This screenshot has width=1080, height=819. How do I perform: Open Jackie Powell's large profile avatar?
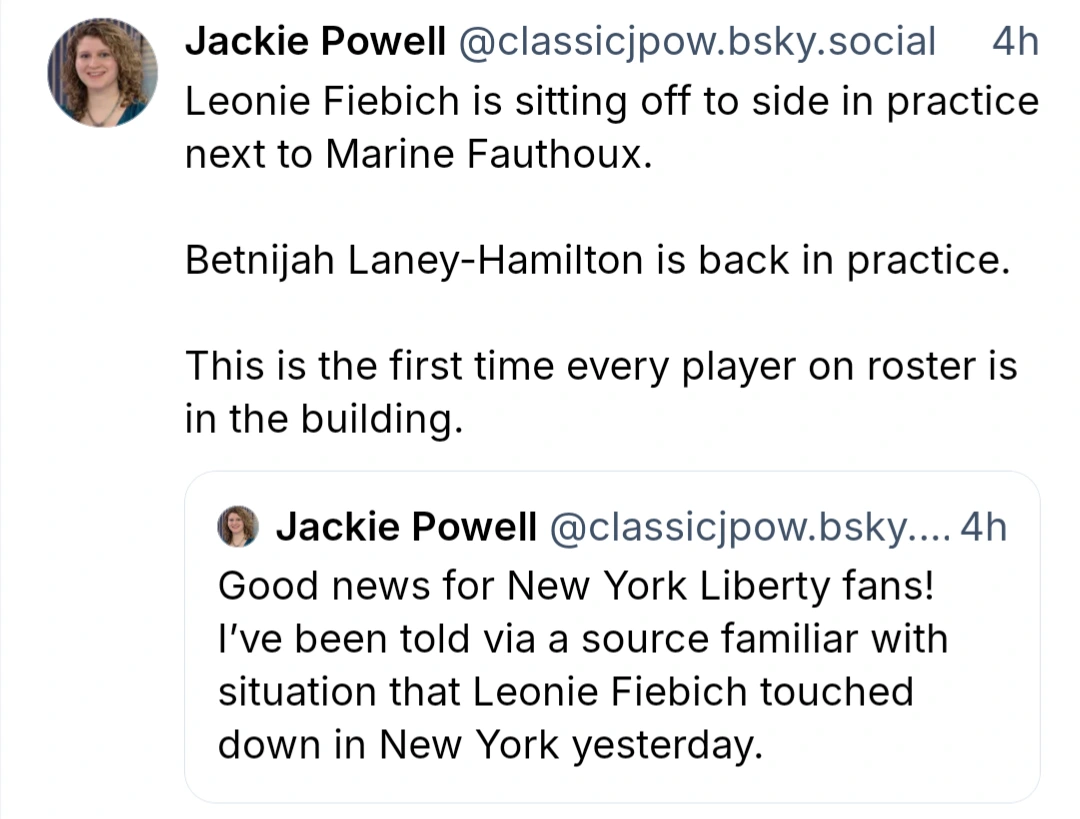[103, 72]
